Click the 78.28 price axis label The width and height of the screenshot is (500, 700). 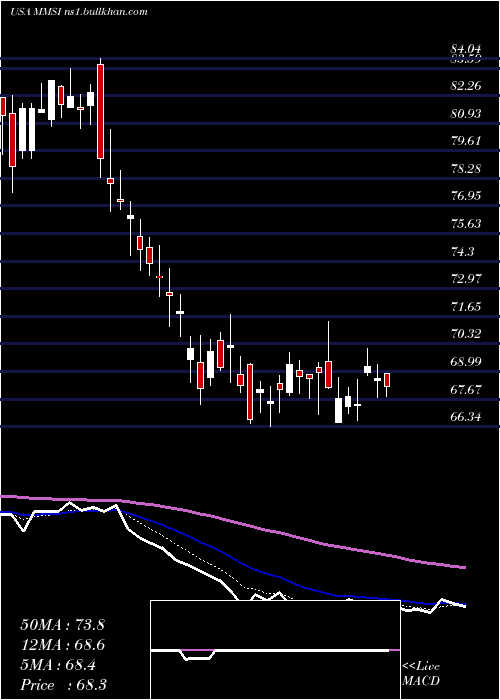(466, 168)
